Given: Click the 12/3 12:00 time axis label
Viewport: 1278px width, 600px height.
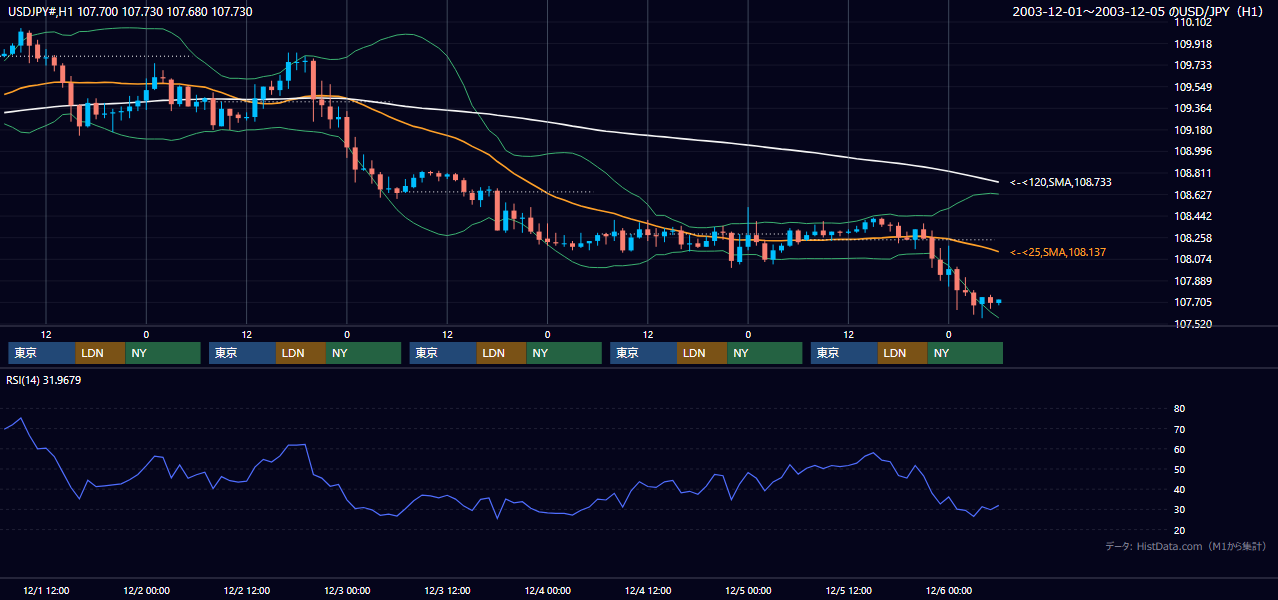Looking at the screenshot, I should tap(447, 591).
